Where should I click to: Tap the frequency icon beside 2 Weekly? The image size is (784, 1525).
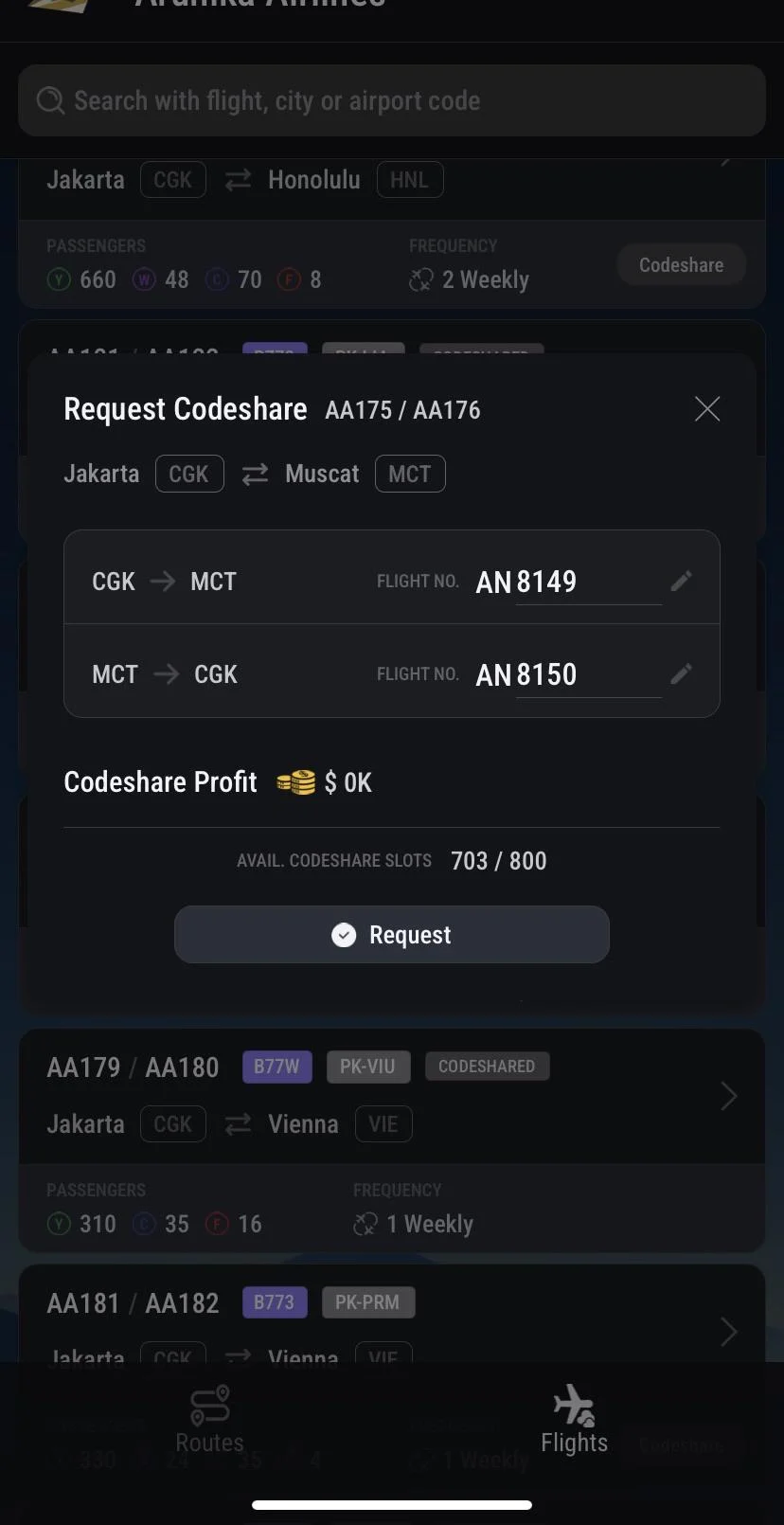[420, 279]
